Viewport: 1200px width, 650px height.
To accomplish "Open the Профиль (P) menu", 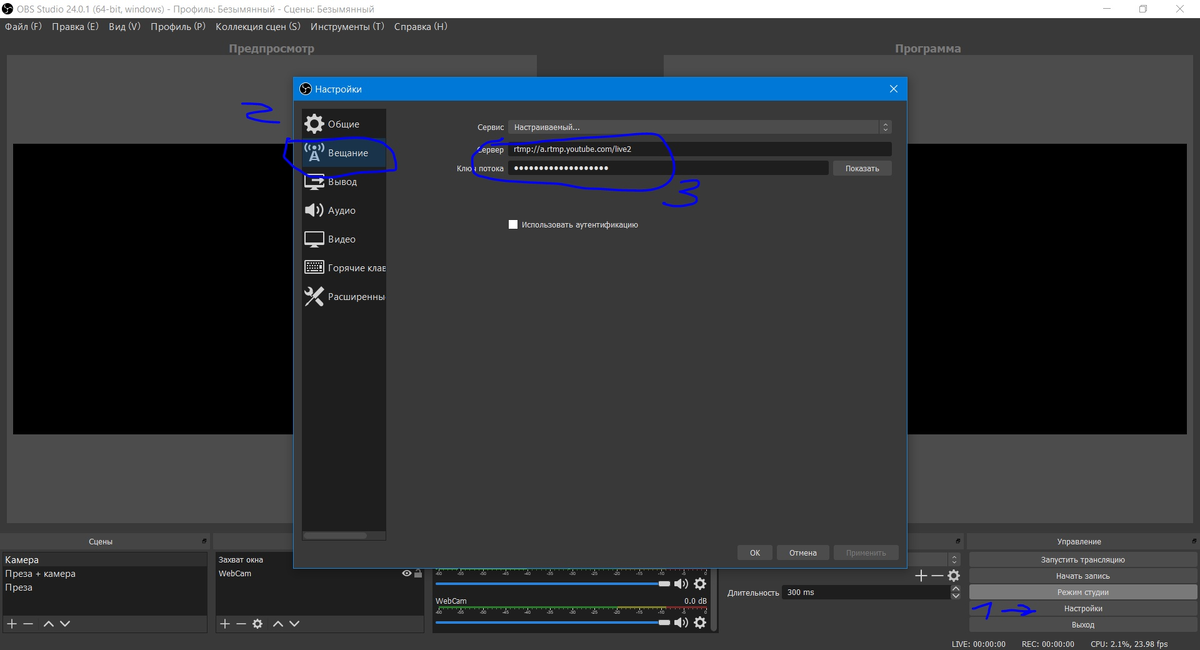I will tap(178, 27).
